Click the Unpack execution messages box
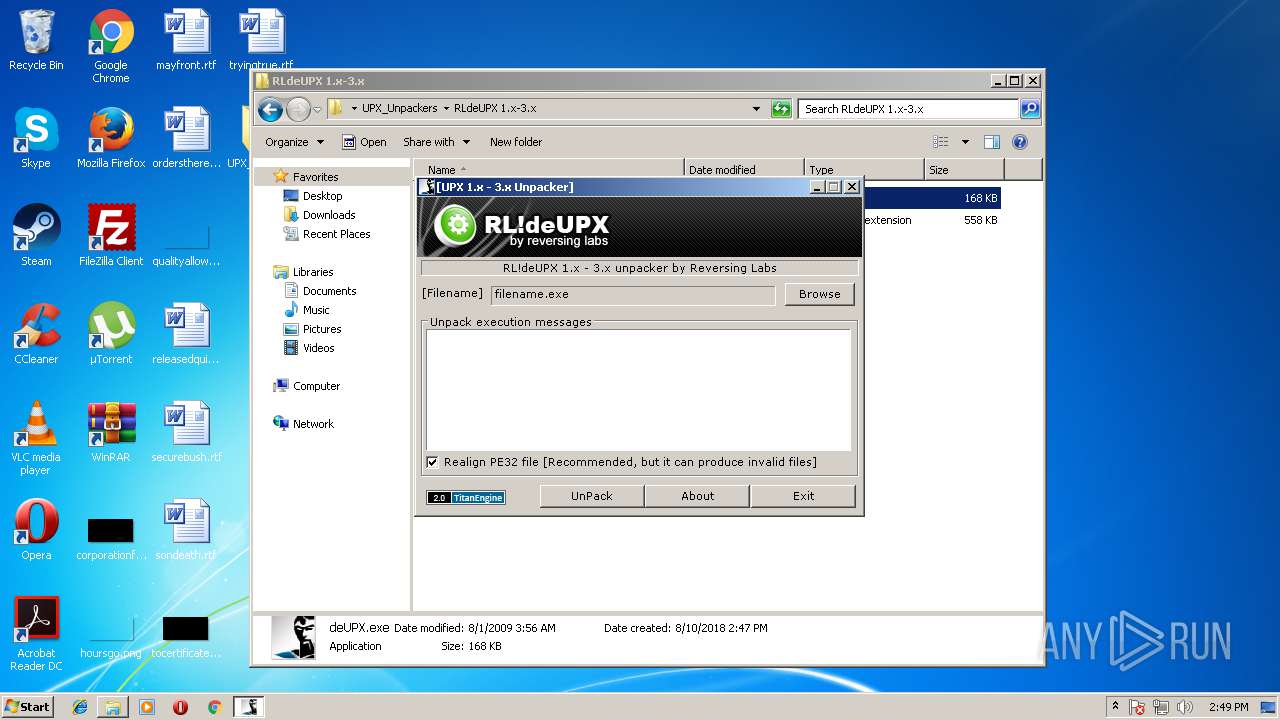The image size is (1280, 720). coord(638,390)
